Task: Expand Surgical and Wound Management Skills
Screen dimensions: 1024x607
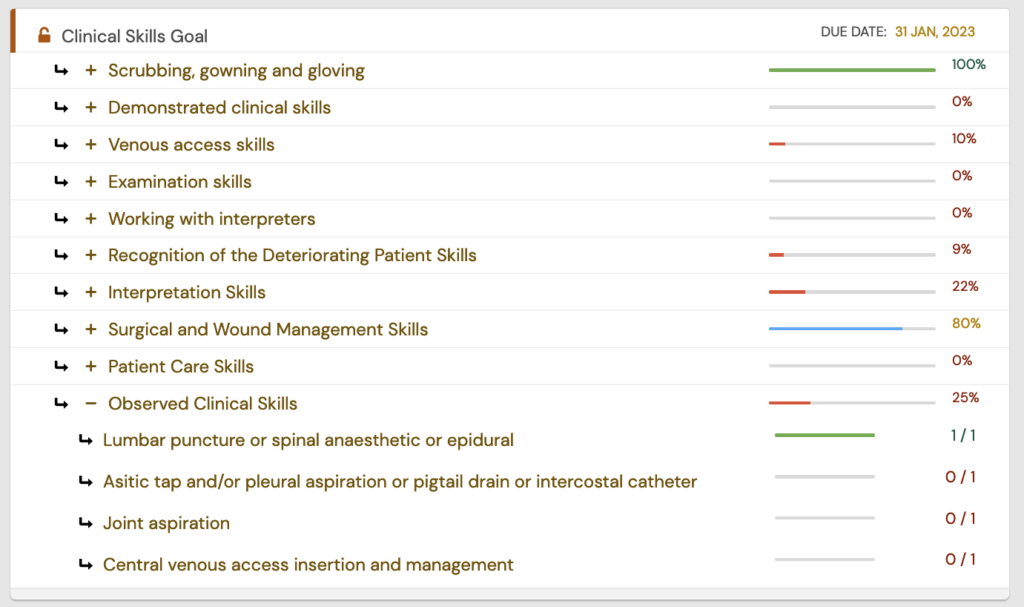Action: pyautogui.click(x=90, y=329)
